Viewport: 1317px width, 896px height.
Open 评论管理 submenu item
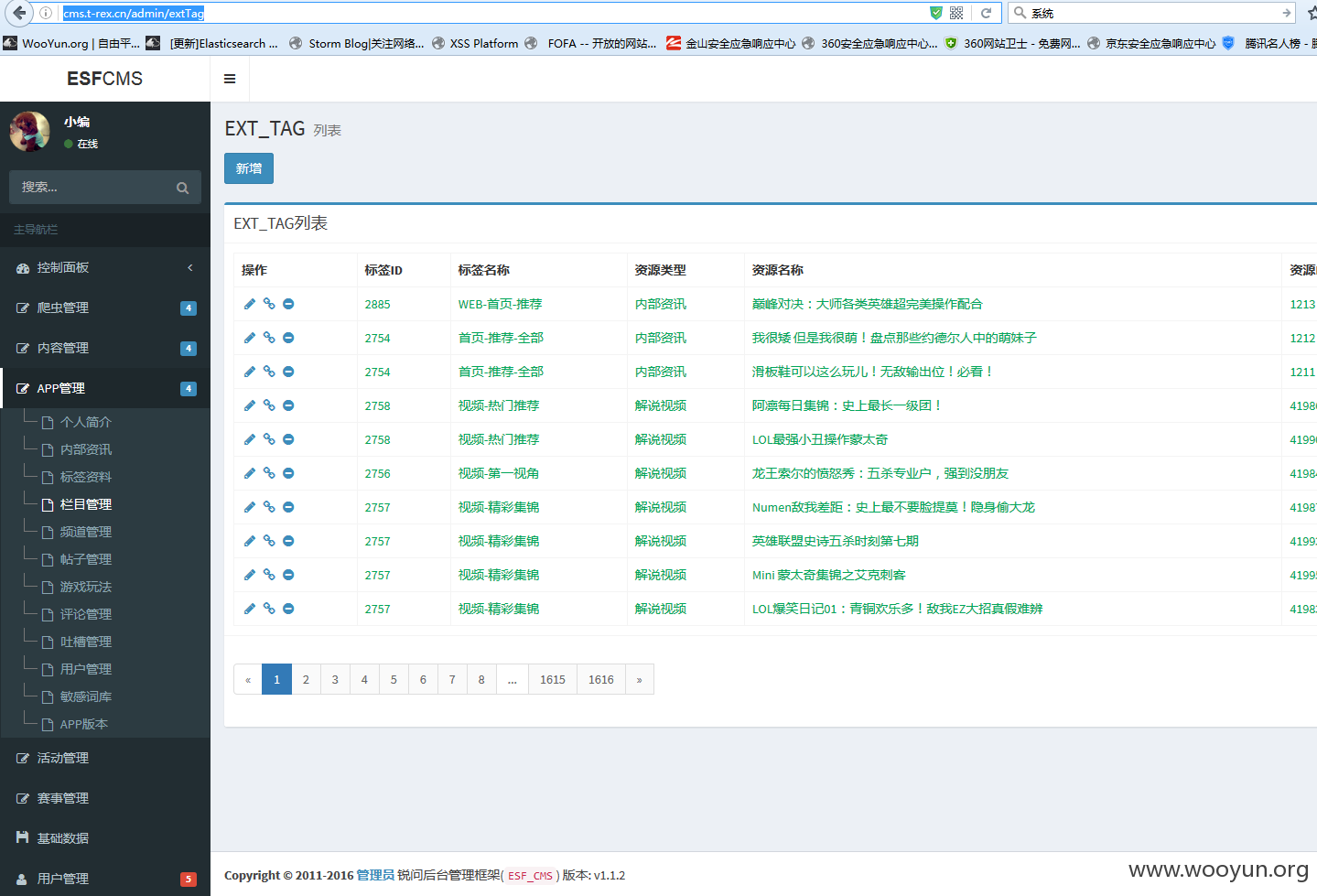85,614
